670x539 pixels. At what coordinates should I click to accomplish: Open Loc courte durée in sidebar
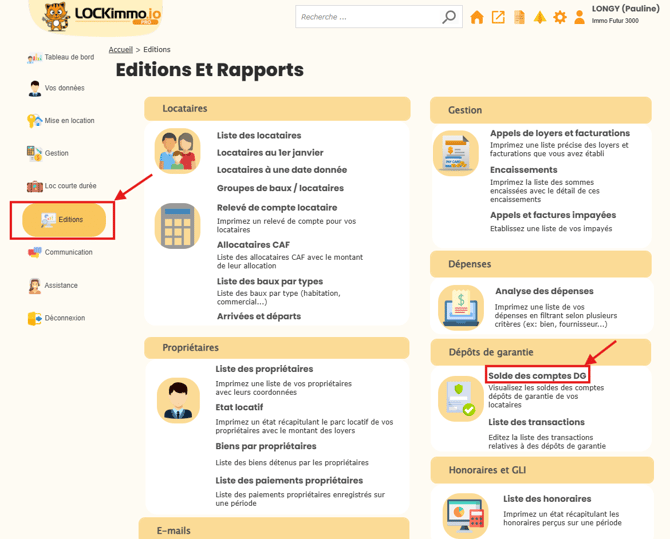coord(62,186)
